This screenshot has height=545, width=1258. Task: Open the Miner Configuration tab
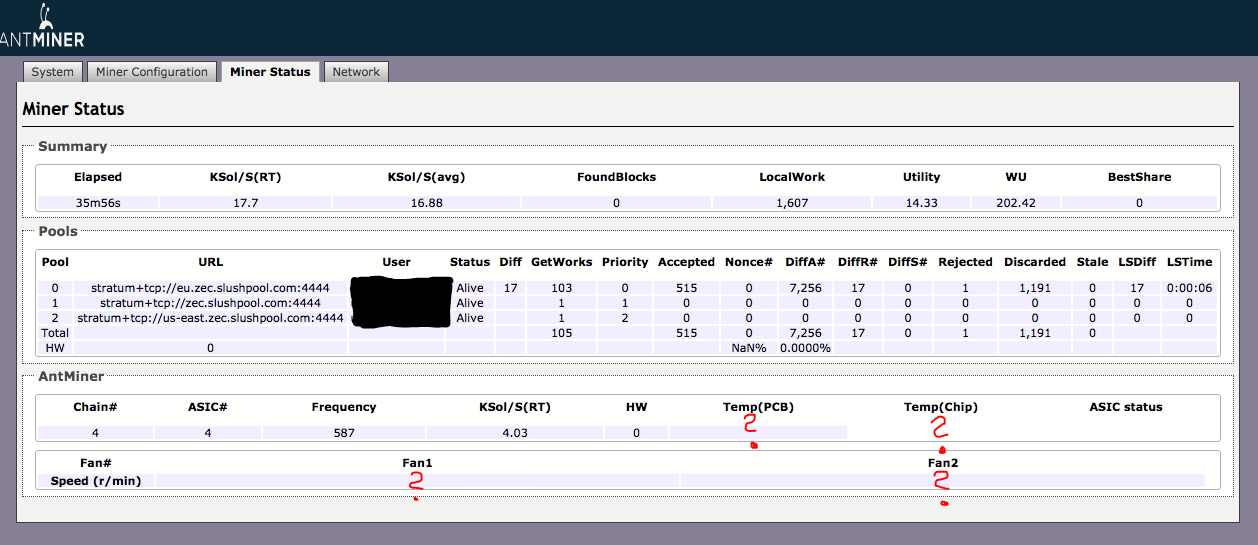click(x=152, y=72)
